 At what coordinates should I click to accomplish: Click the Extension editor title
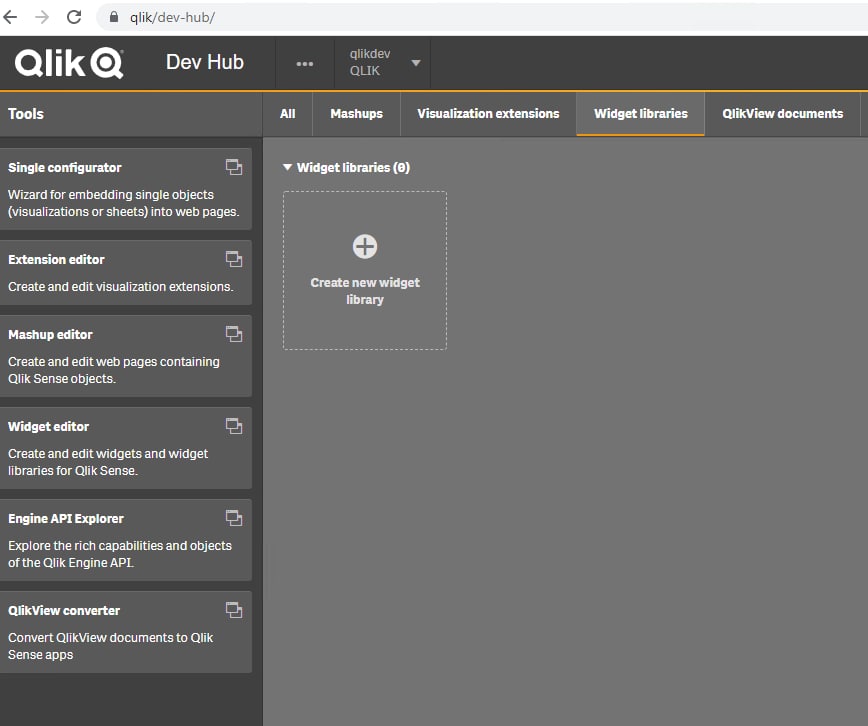click(56, 259)
